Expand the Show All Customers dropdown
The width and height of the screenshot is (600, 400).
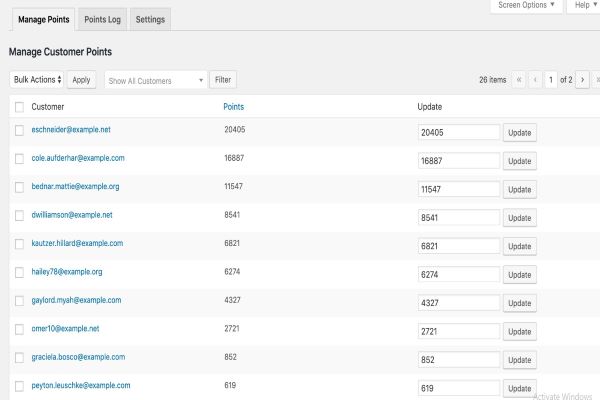pos(155,80)
